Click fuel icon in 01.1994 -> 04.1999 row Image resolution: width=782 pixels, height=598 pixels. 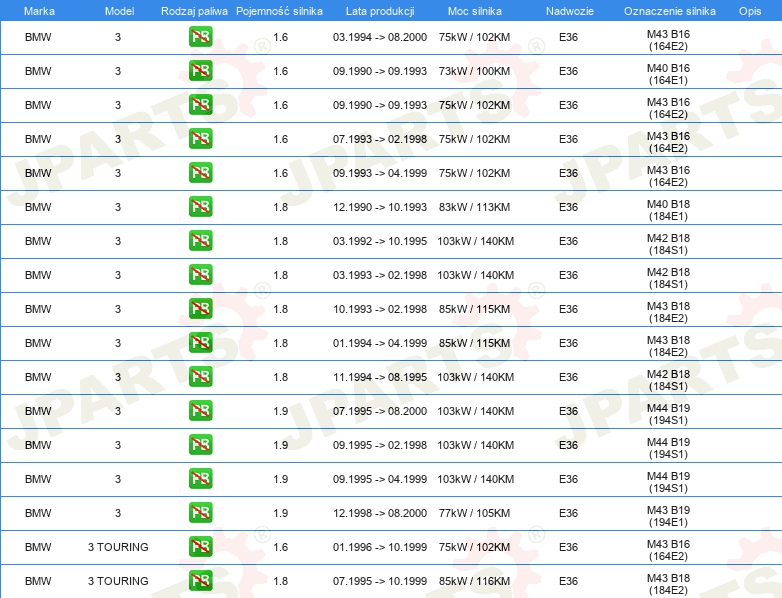(200, 342)
